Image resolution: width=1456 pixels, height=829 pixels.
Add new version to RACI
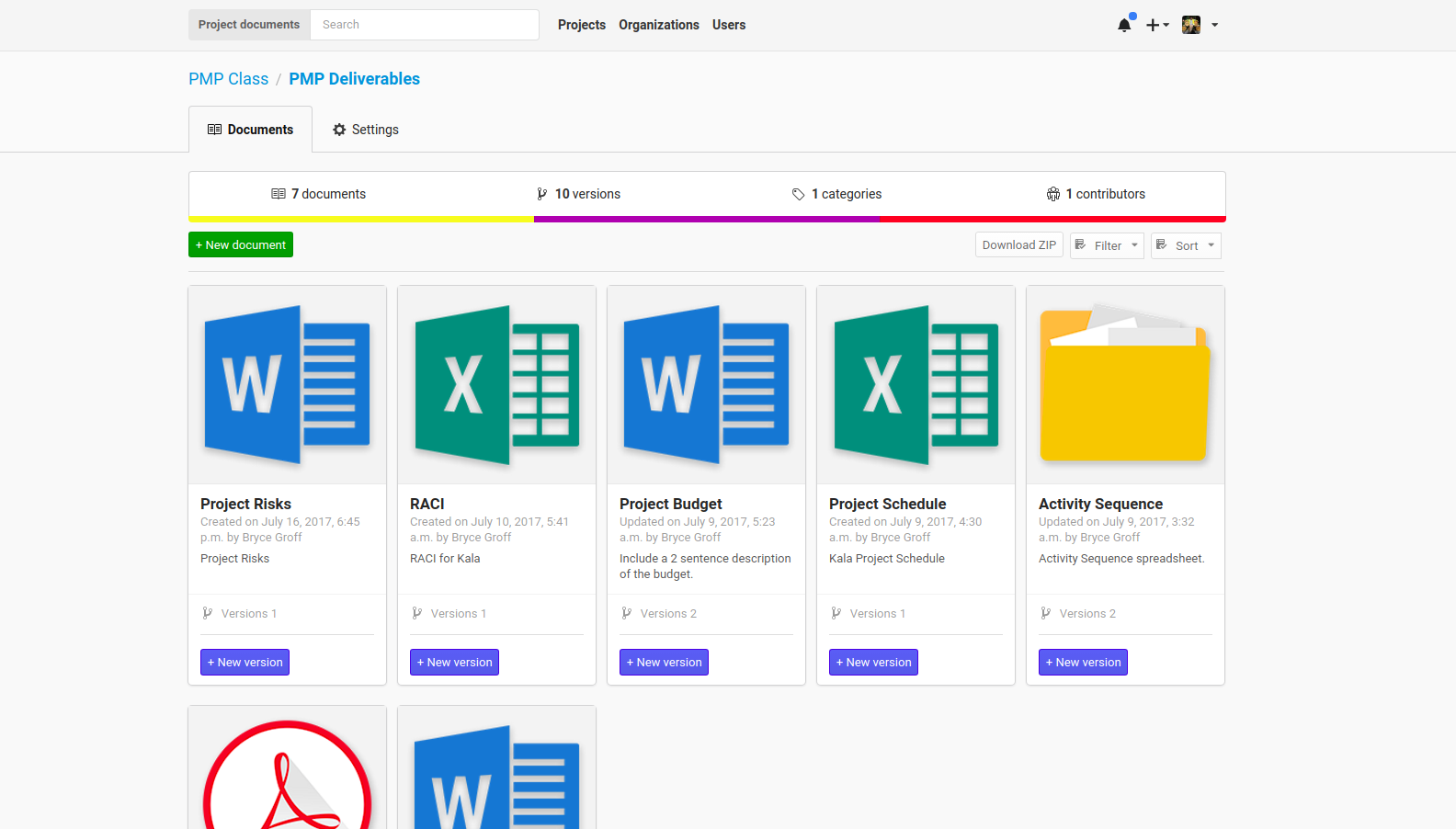point(454,663)
